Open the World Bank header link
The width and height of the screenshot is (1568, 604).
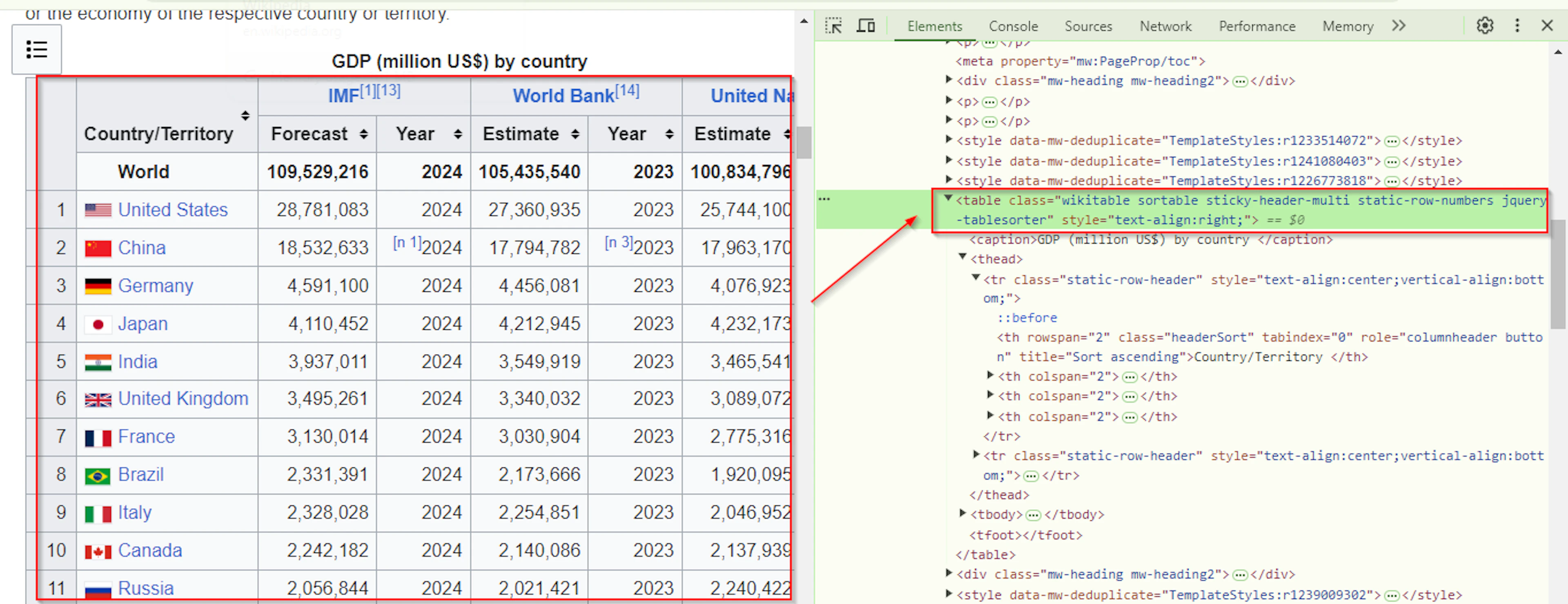tap(563, 96)
